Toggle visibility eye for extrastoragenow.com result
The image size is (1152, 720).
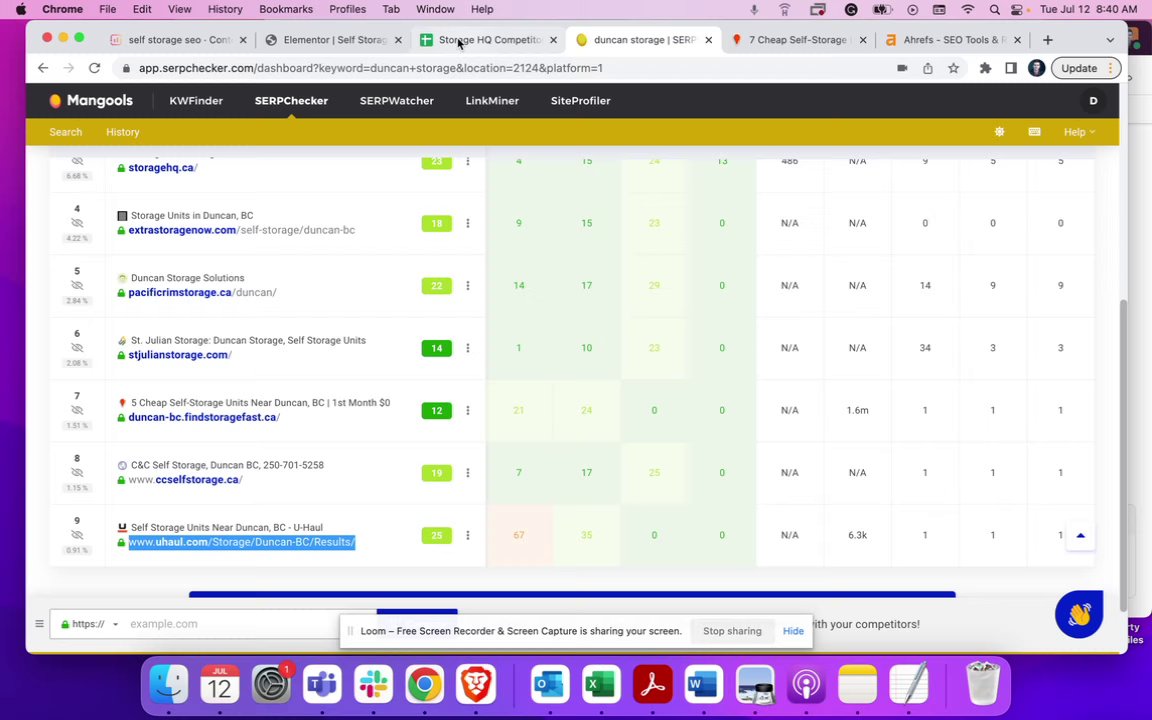click(77, 223)
